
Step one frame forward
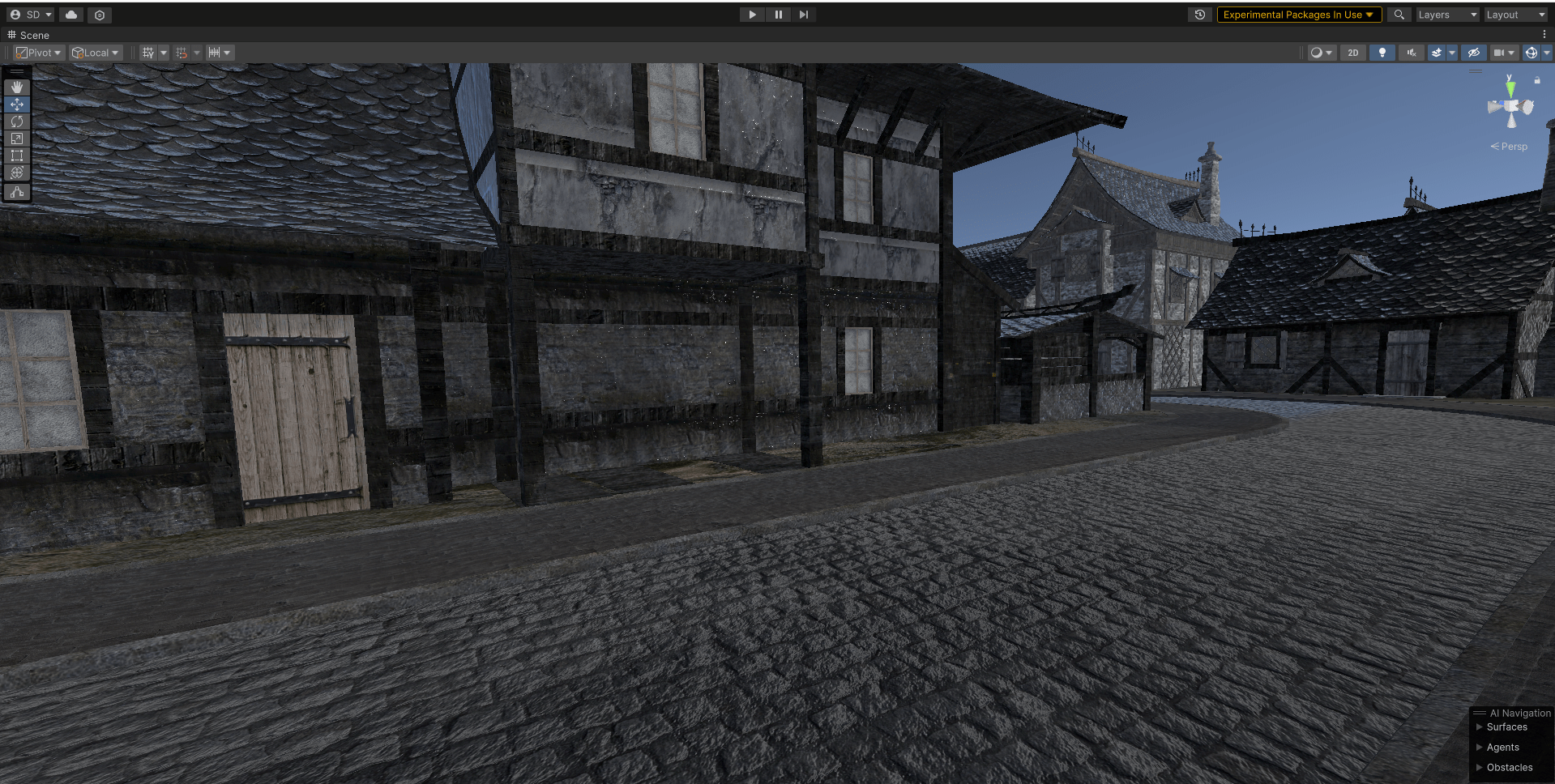(803, 15)
